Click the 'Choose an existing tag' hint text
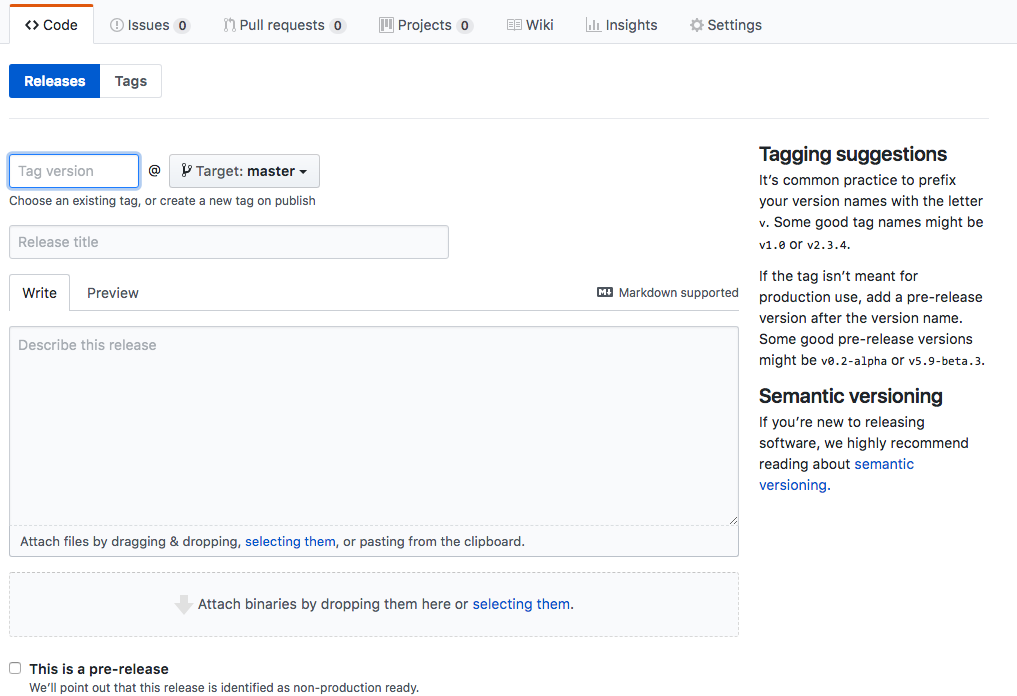The height and width of the screenshot is (696, 1017). point(162,201)
